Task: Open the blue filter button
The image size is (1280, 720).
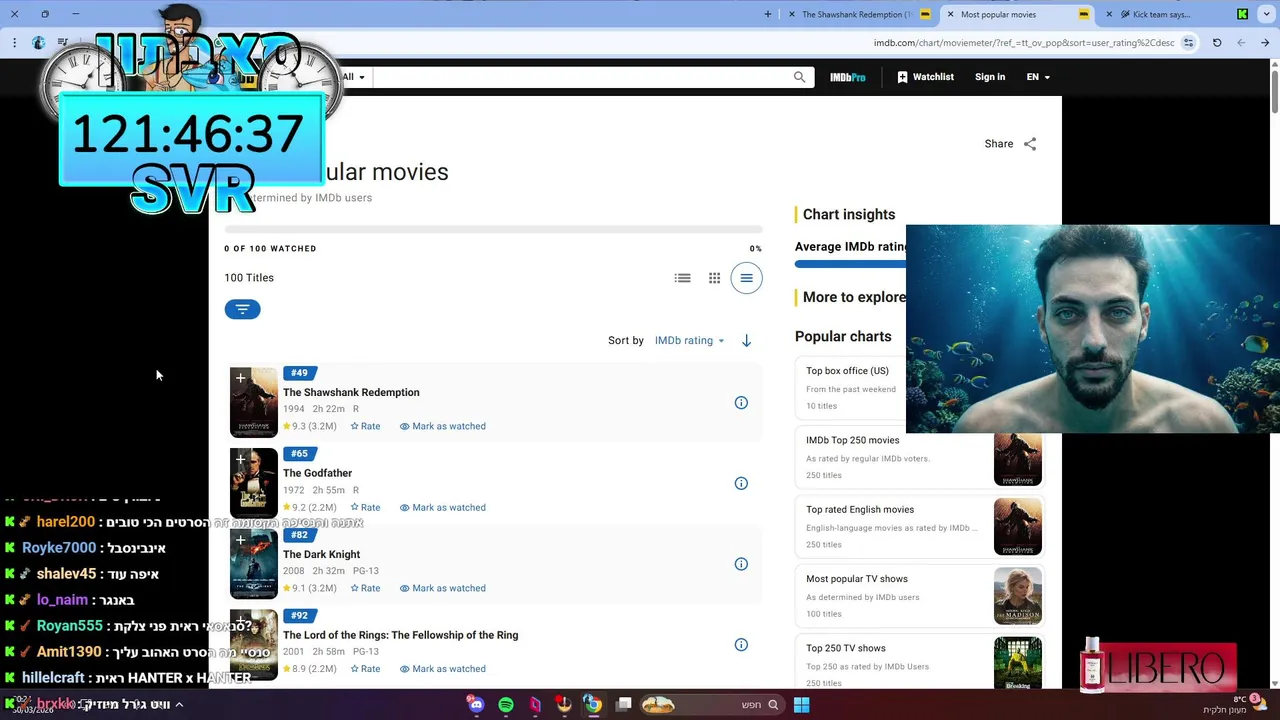Action: pos(242,309)
